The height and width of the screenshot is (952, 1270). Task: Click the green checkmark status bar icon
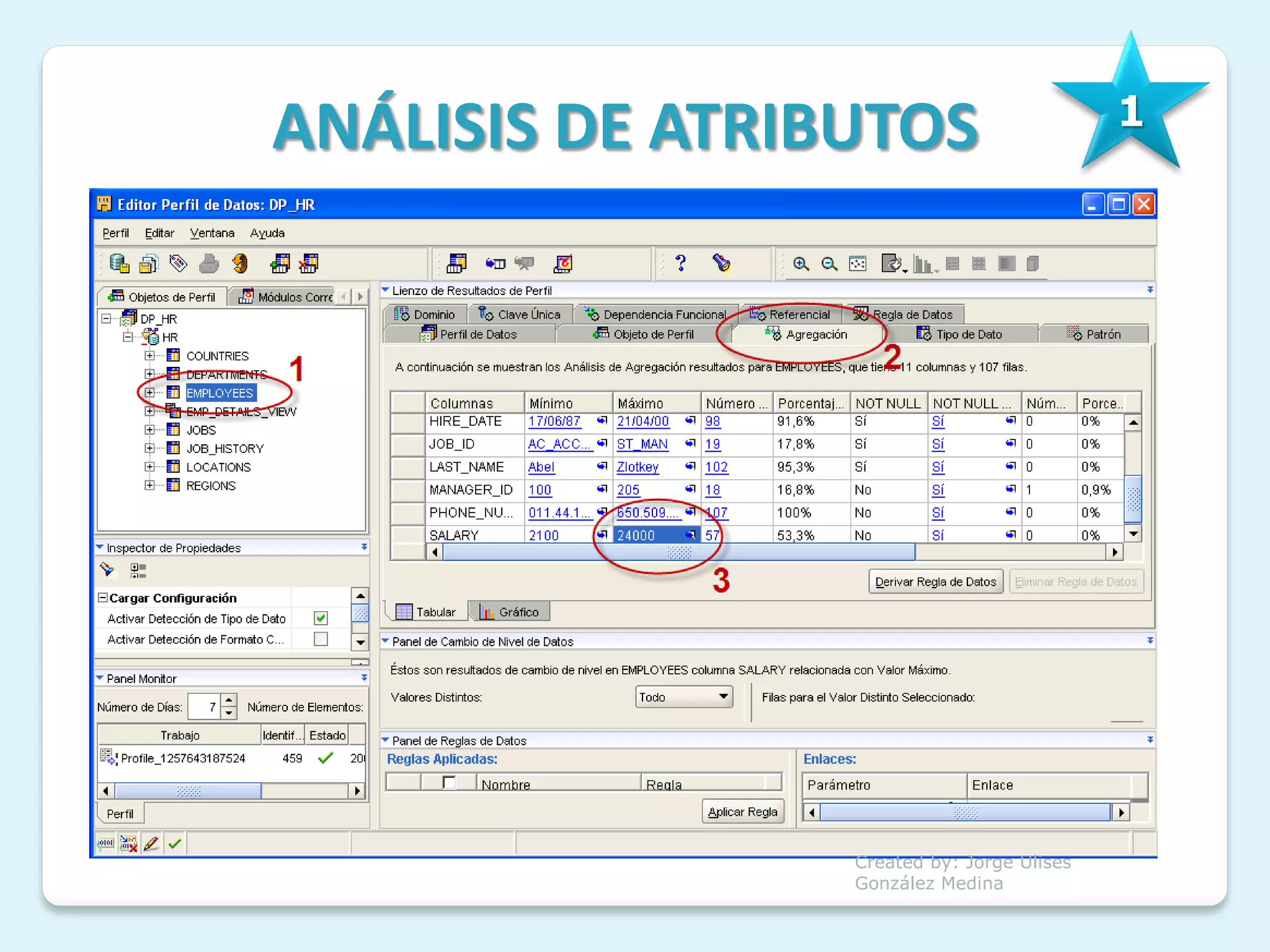point(175,844)
